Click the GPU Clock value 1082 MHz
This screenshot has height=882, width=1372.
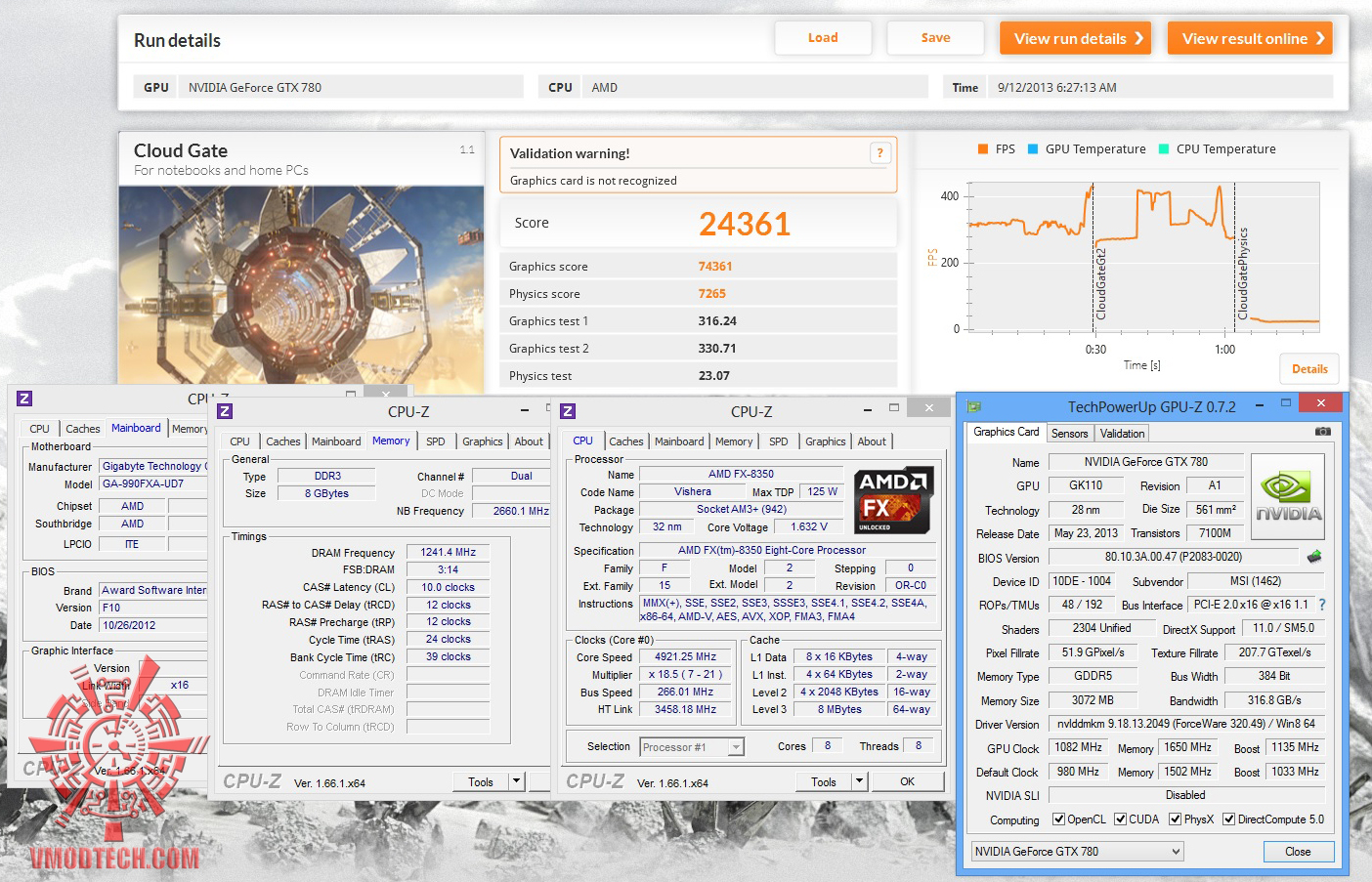(1079, 747)
